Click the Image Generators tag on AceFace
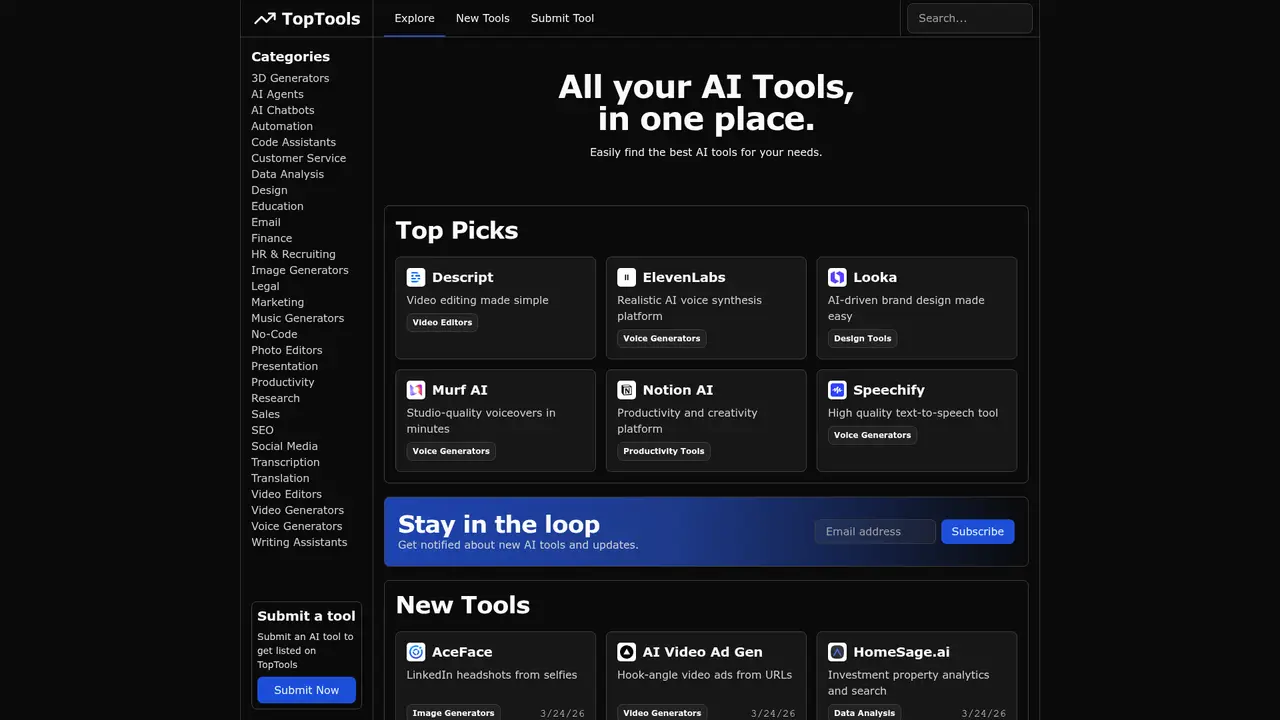The width and height of the screenshot is (1280, 720). [453, 713]
